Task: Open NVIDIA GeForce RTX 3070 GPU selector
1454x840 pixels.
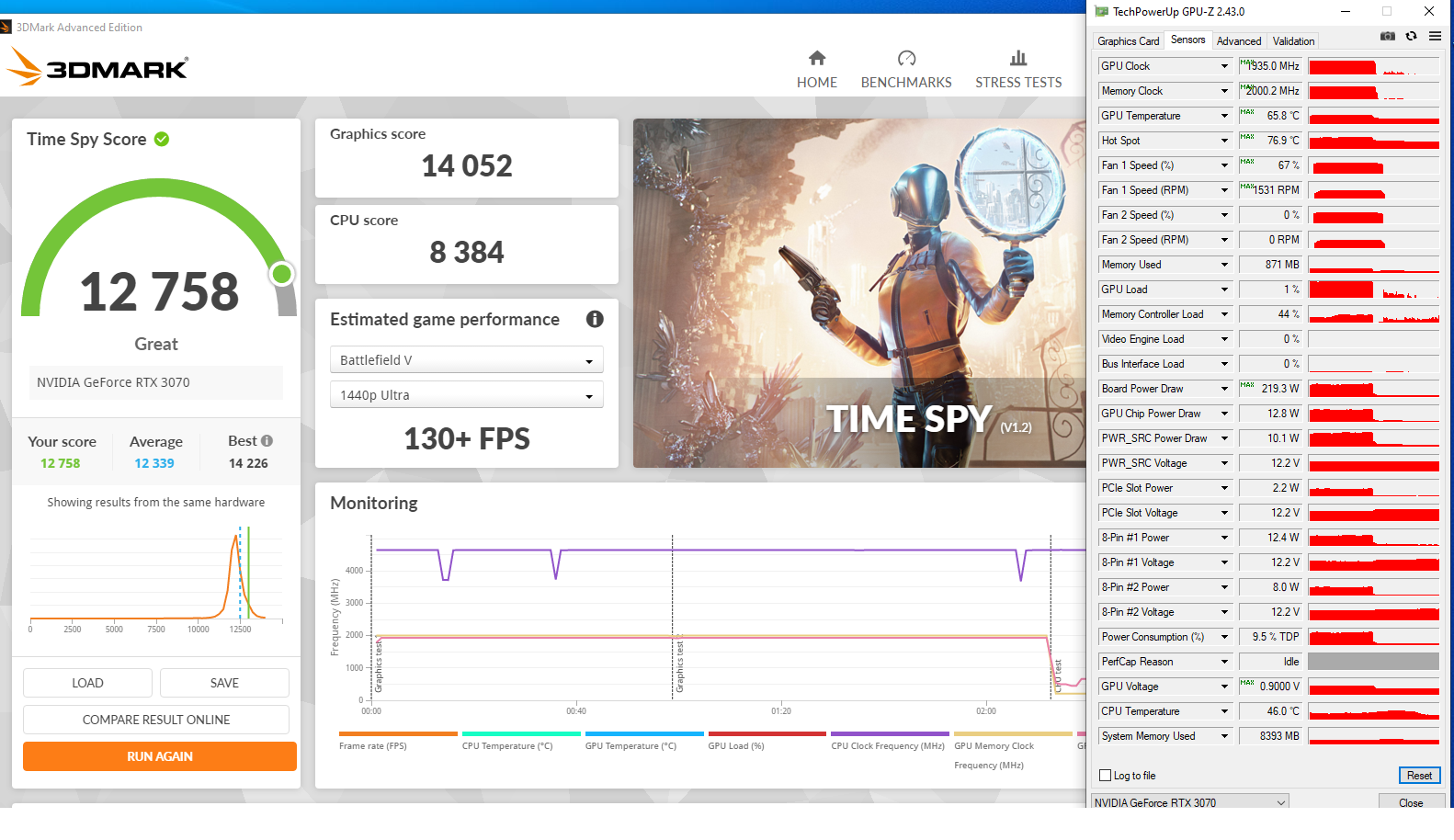Action: pyautogui.click(x=1190, y=802)
